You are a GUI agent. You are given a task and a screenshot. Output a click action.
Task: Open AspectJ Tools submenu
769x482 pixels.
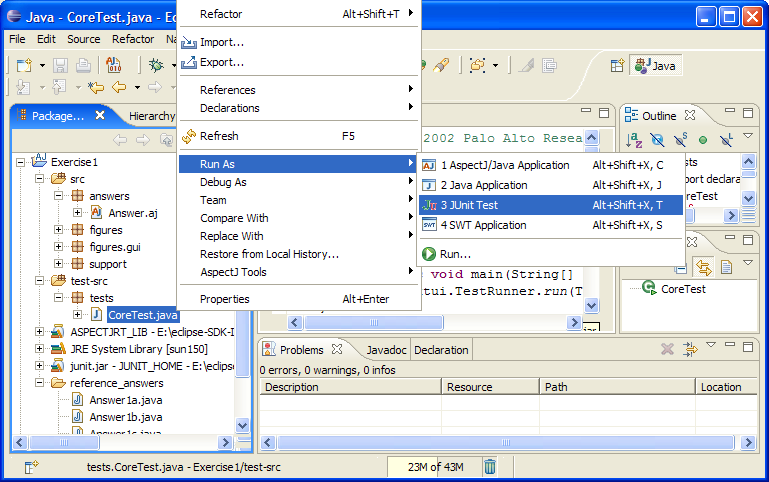(x=298, y=272)
